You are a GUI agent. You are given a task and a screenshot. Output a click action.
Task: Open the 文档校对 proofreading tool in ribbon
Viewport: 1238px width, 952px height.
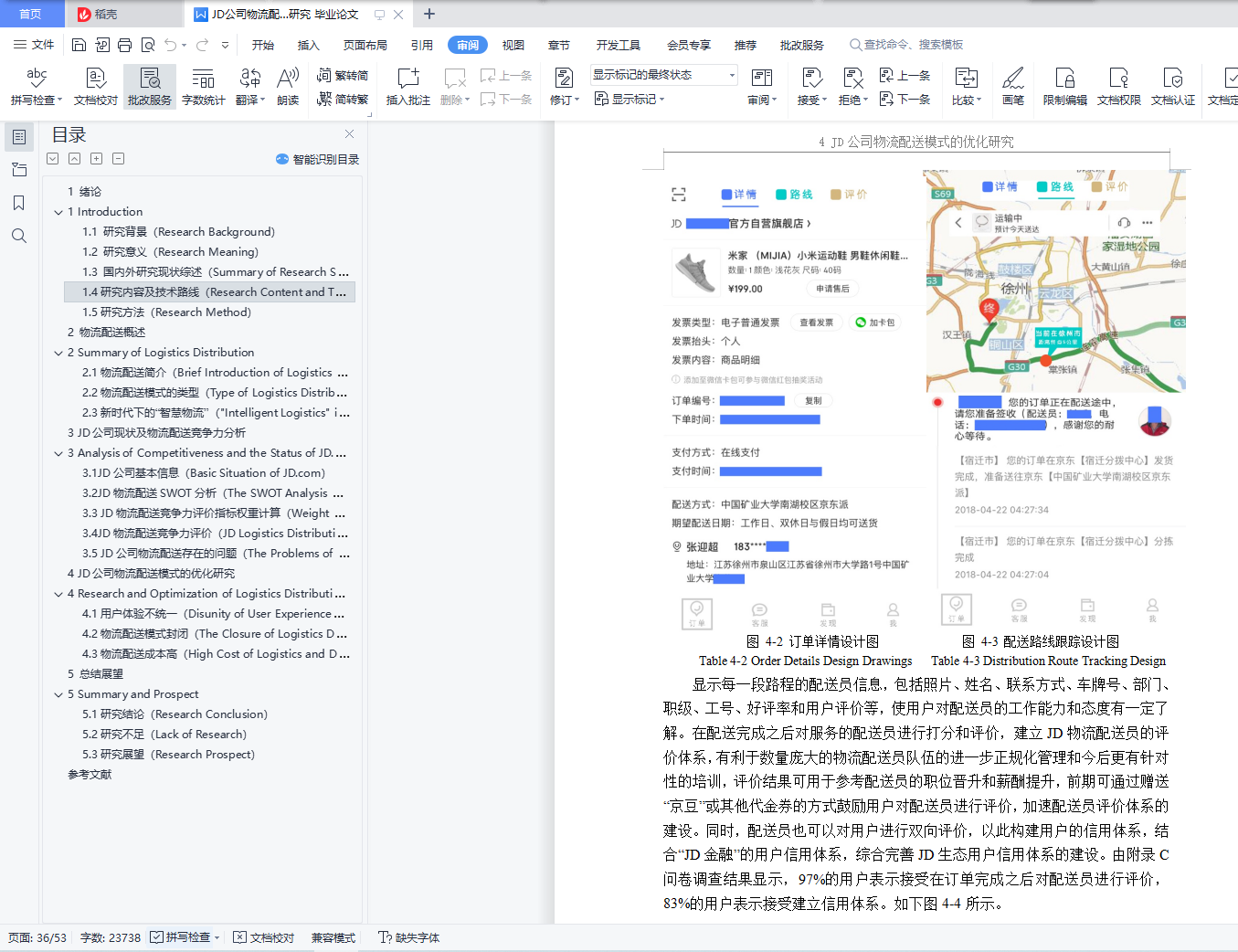(96, 87)
